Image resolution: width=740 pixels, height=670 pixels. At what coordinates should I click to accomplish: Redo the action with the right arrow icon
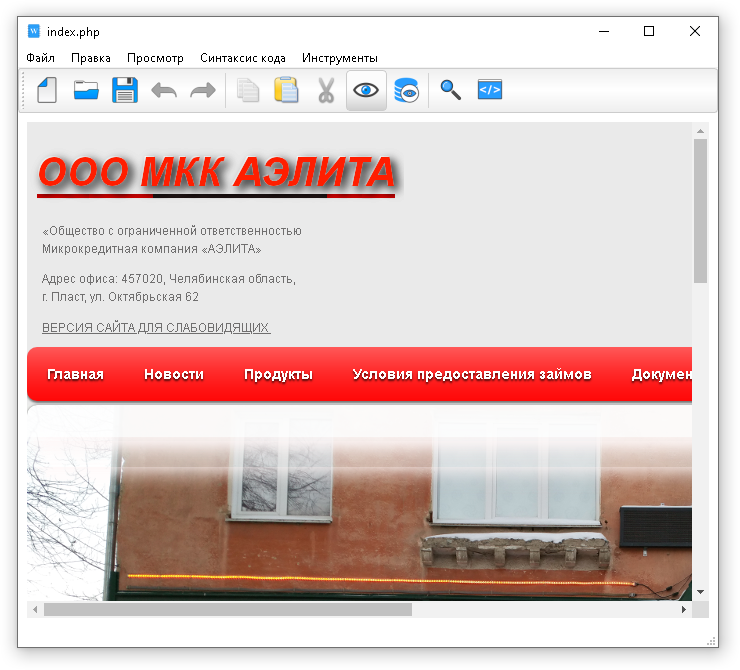[203, 90]
